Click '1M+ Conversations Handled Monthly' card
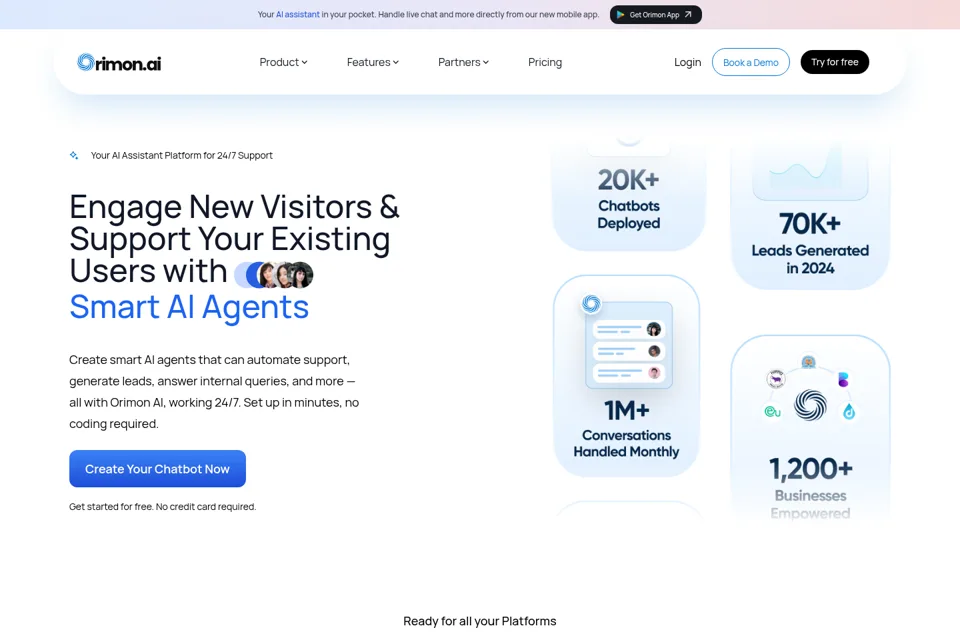The width and height of the screenshot is (960, 640). point(626,375)
